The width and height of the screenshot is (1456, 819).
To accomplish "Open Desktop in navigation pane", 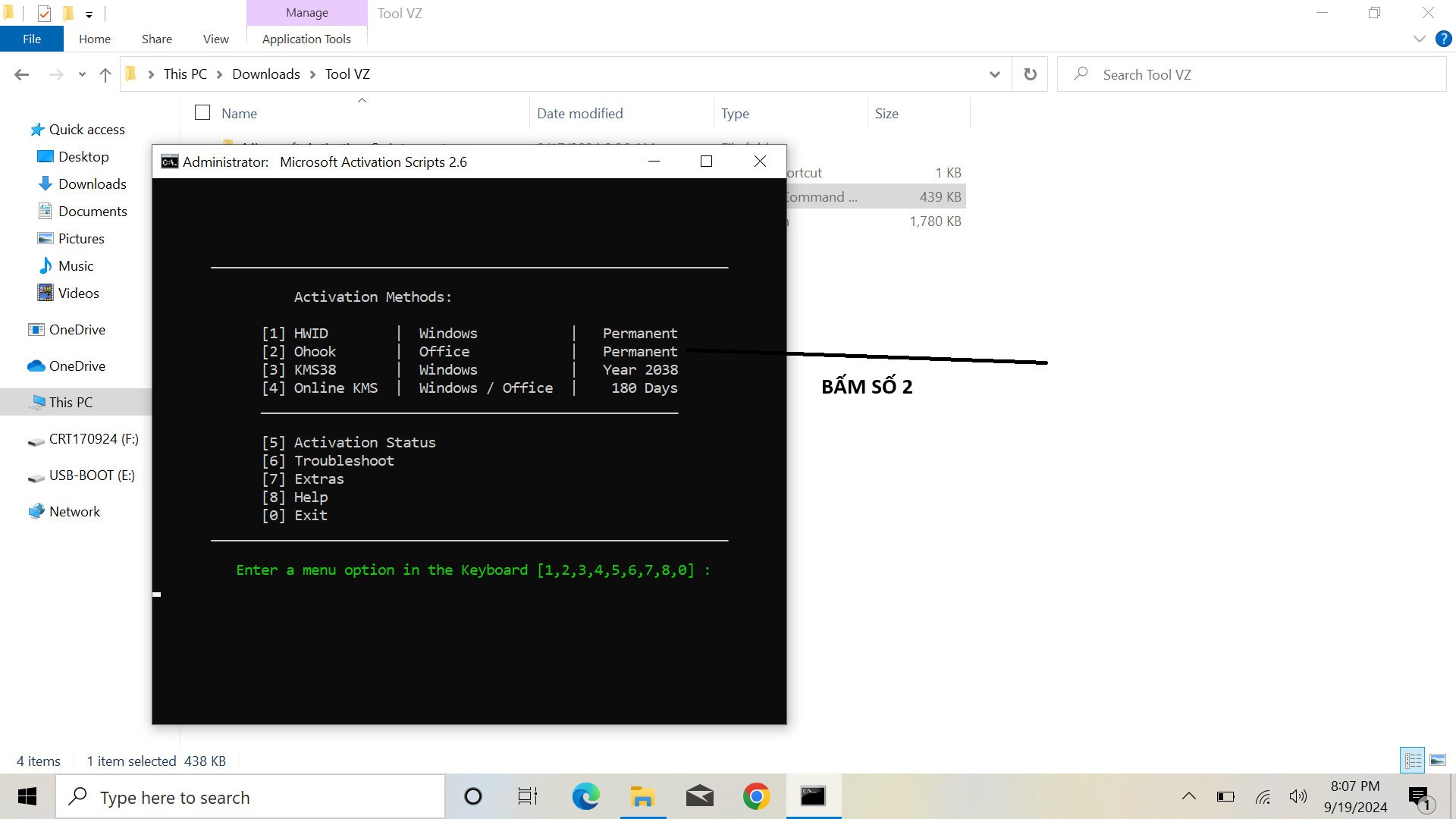I will (83, 157).
